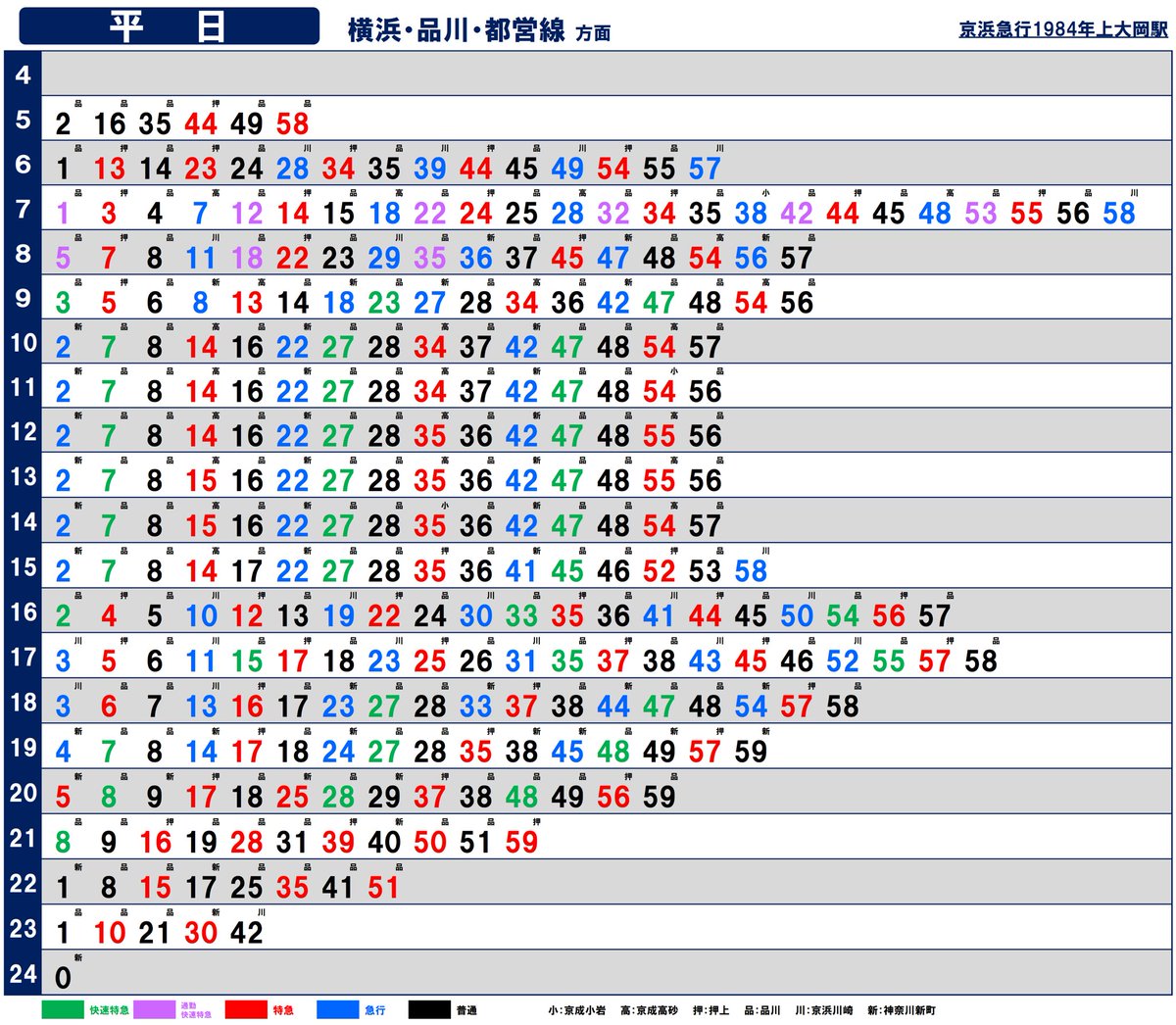
Task: Click red 13 departure in the 6 o'clock row
Action: pos(110,169)
